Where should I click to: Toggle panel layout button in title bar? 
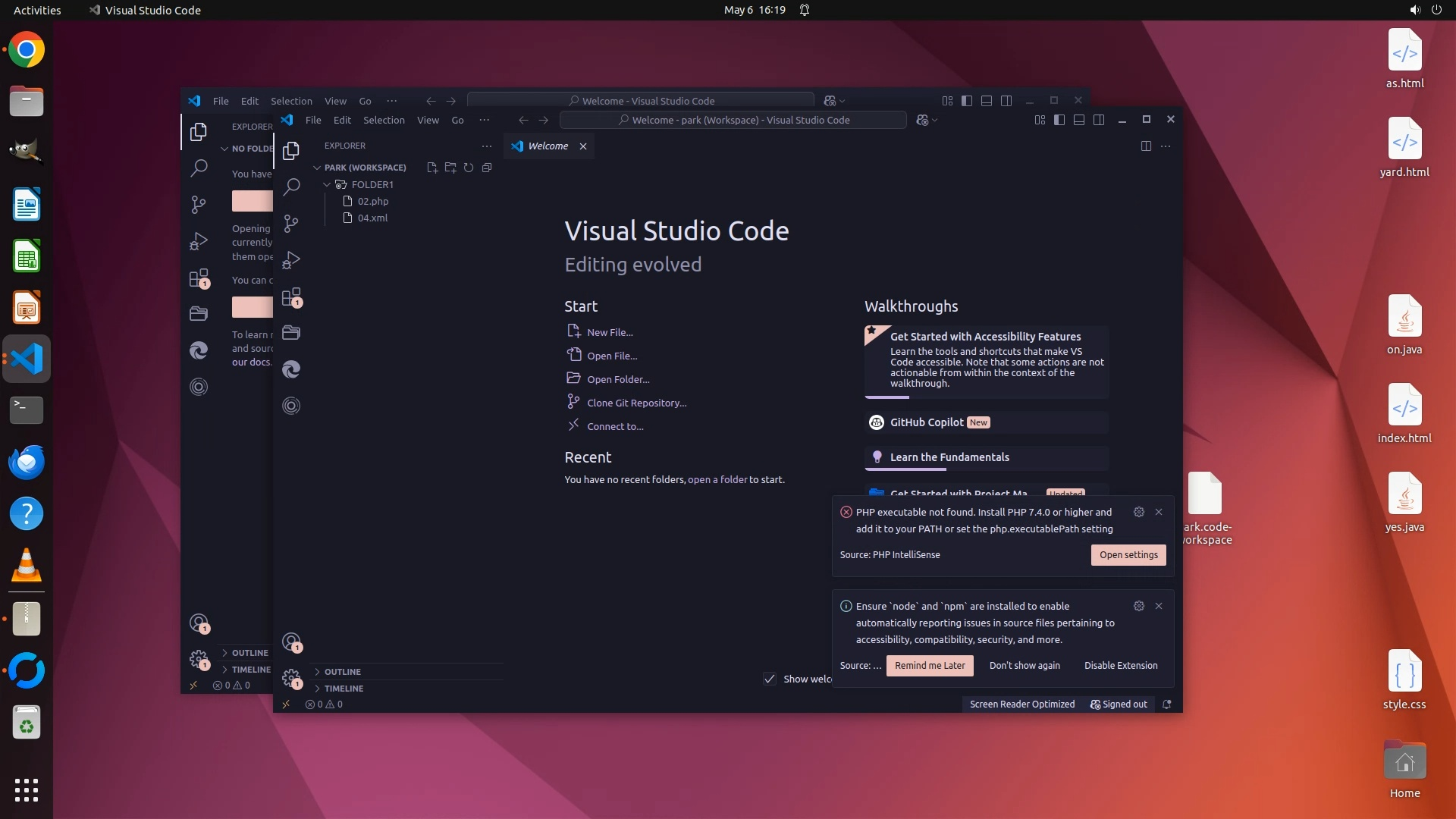(1079, 120)
